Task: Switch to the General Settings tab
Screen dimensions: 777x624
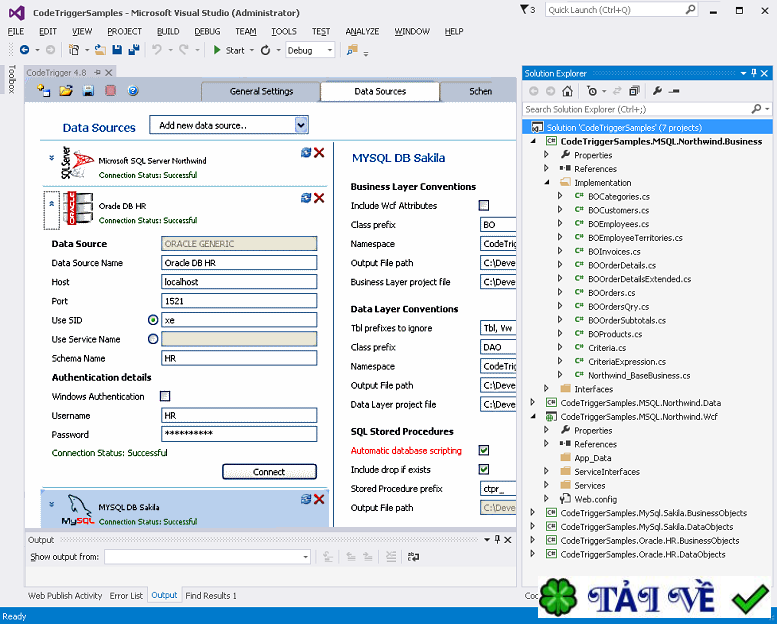Action: pos(261,91)
